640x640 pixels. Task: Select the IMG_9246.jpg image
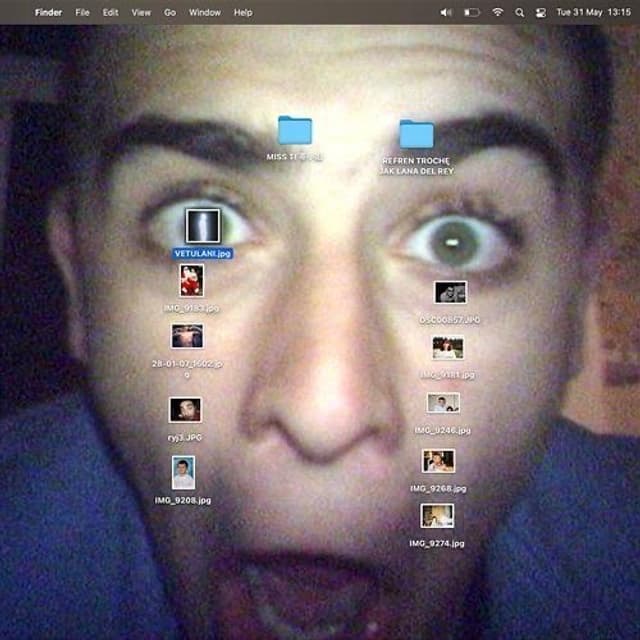pos(442,403)
